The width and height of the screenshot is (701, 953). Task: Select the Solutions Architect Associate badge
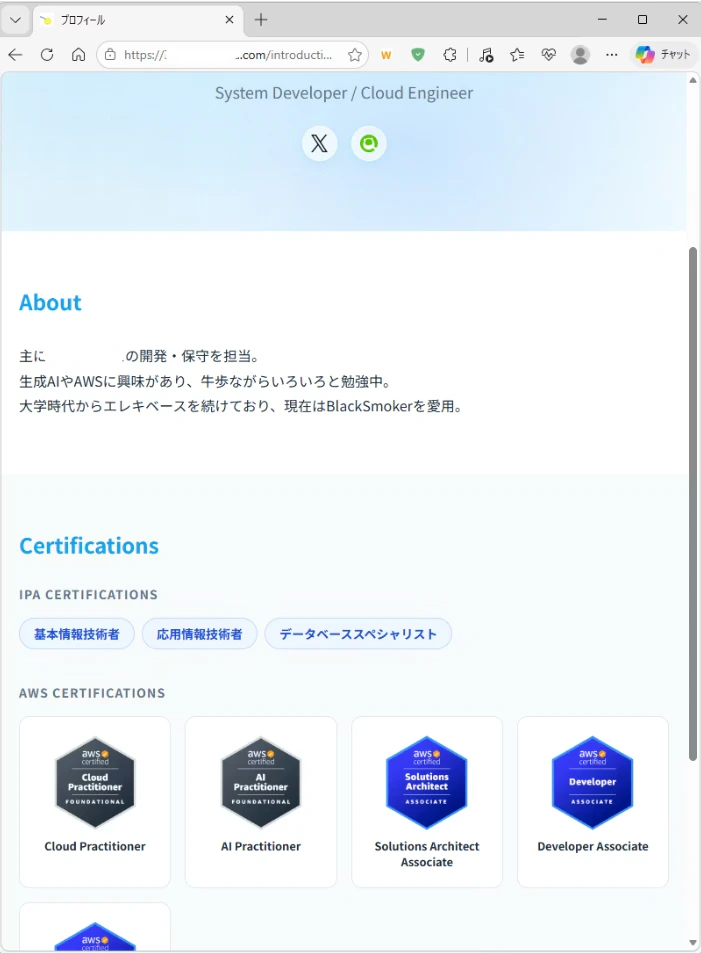[427, 782]
